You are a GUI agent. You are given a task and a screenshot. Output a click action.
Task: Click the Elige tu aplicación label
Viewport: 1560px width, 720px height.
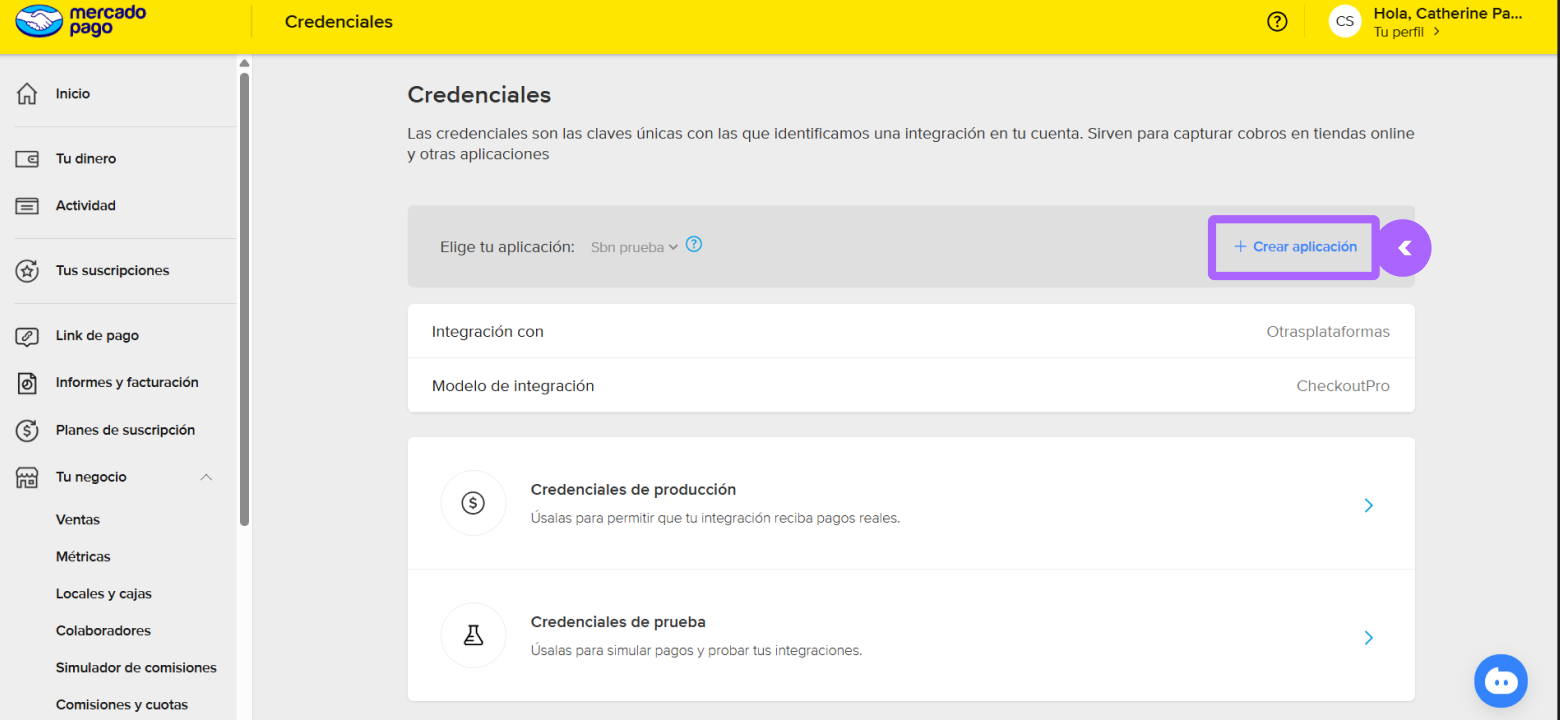pos(507,247)
